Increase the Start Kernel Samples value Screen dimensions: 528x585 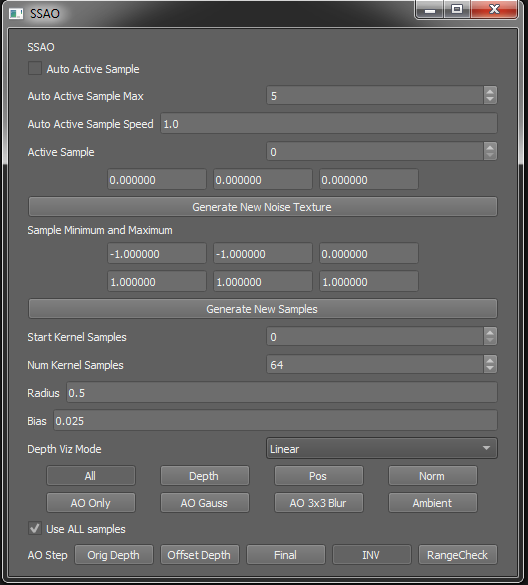click(490, 332)
